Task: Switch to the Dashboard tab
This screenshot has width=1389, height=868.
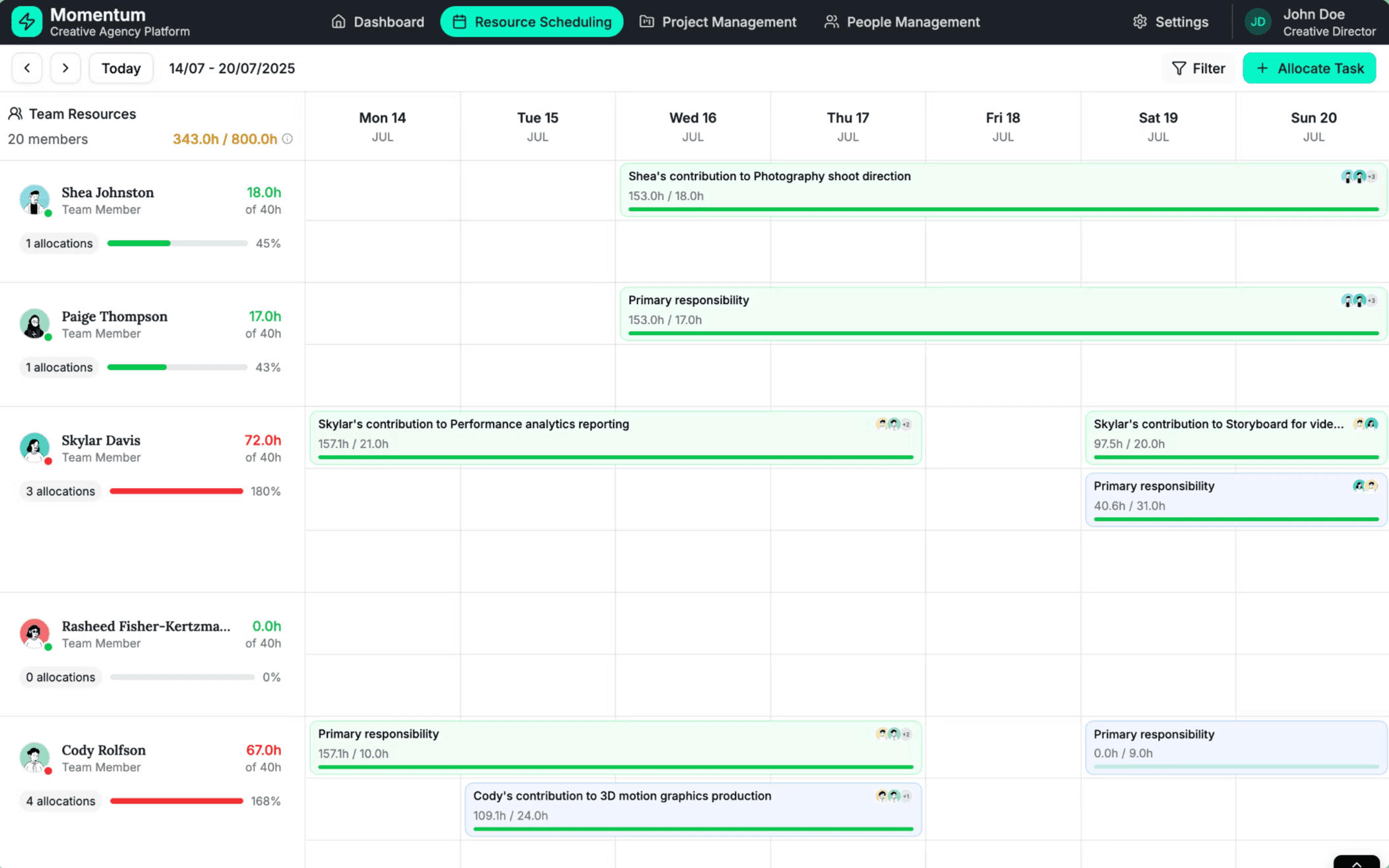Action: click(x=378, y=22)
